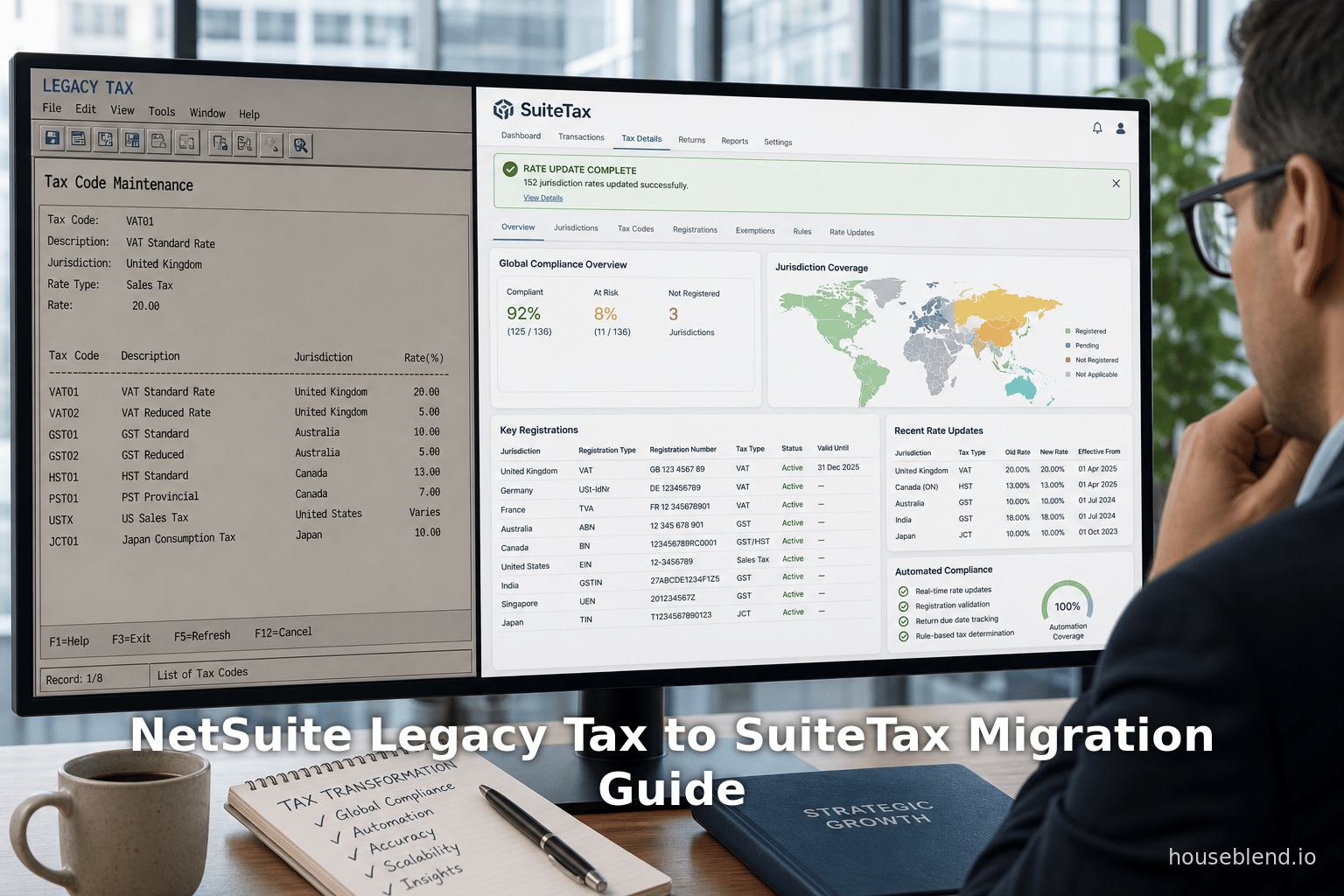This screenshot has height=896, width=1344.
Task: Click the Rate field showing 20.00
Action: click(x=146, y=306)
